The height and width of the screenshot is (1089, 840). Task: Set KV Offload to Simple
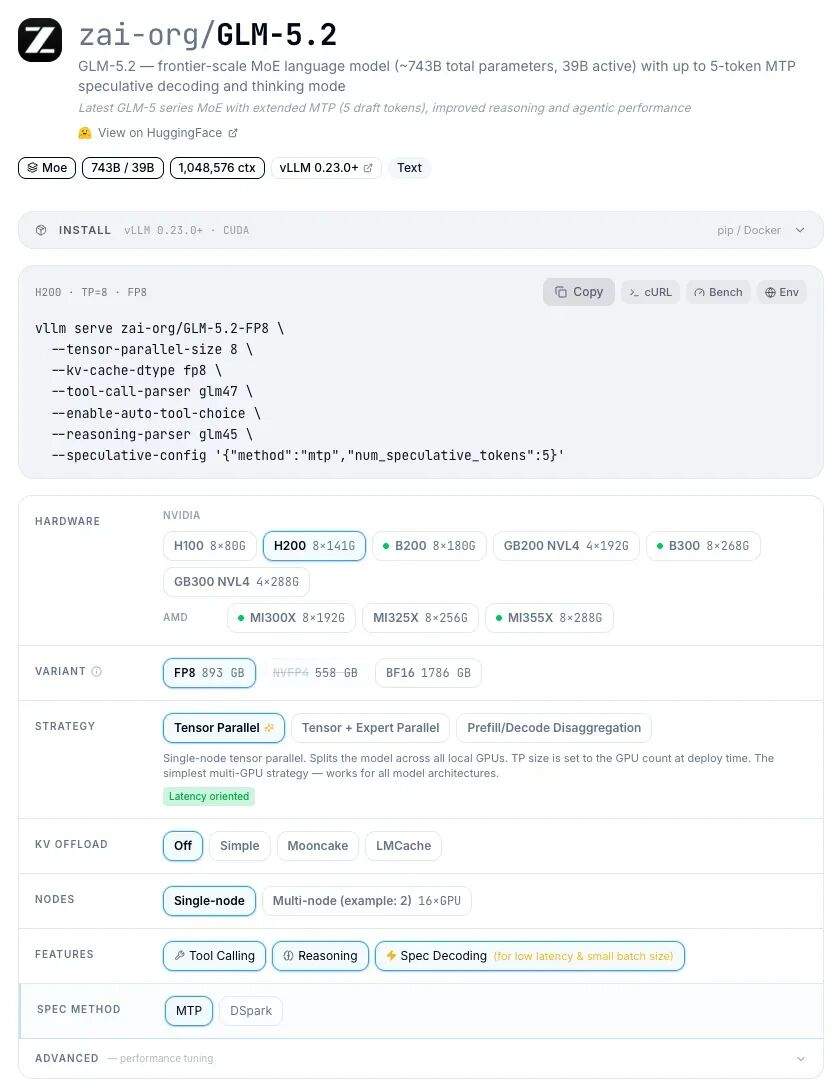240,846
